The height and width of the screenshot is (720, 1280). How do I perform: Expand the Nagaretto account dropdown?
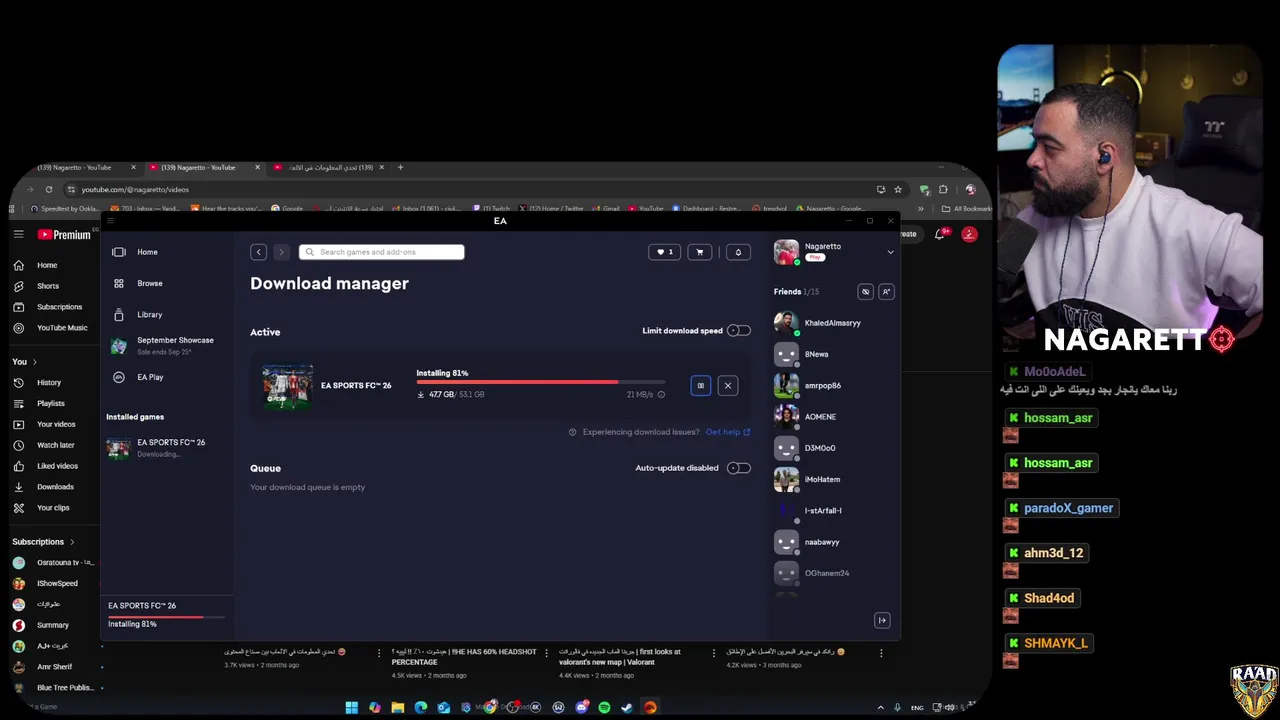point(890,252)
